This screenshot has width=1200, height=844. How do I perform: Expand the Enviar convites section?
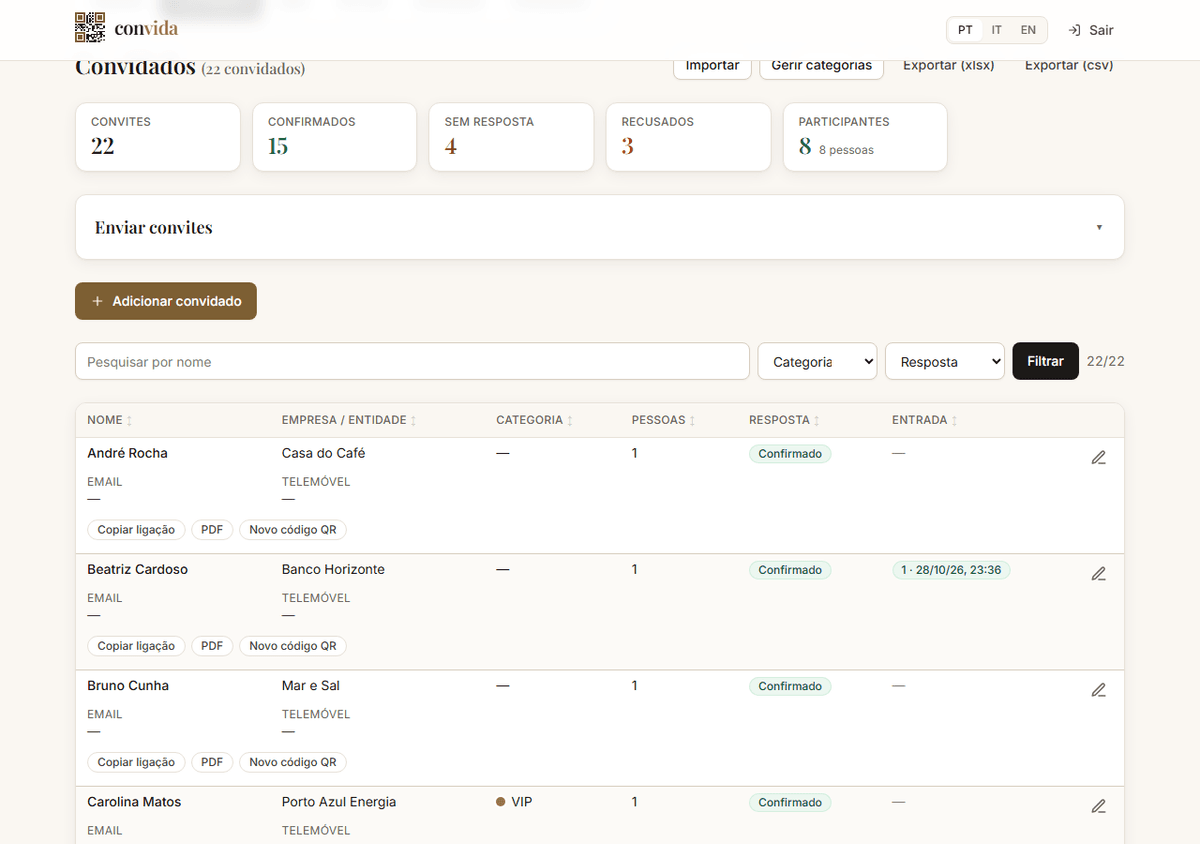tap(600, 227)
